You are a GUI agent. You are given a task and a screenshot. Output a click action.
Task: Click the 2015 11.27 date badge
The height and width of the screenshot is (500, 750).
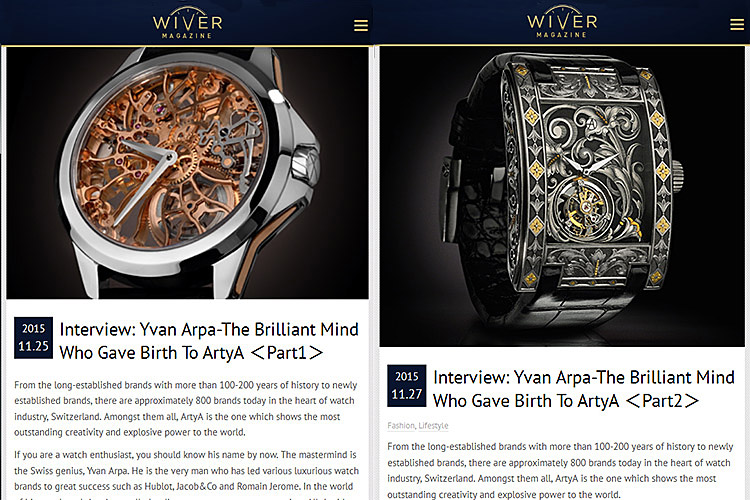pyautogui.click(x=407, y=386)
